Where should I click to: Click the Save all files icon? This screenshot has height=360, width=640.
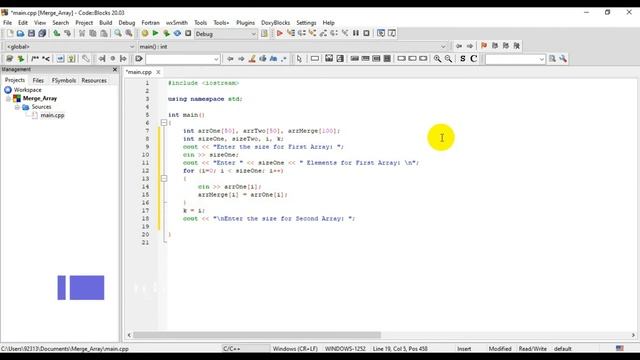click(x=42, y=33)
